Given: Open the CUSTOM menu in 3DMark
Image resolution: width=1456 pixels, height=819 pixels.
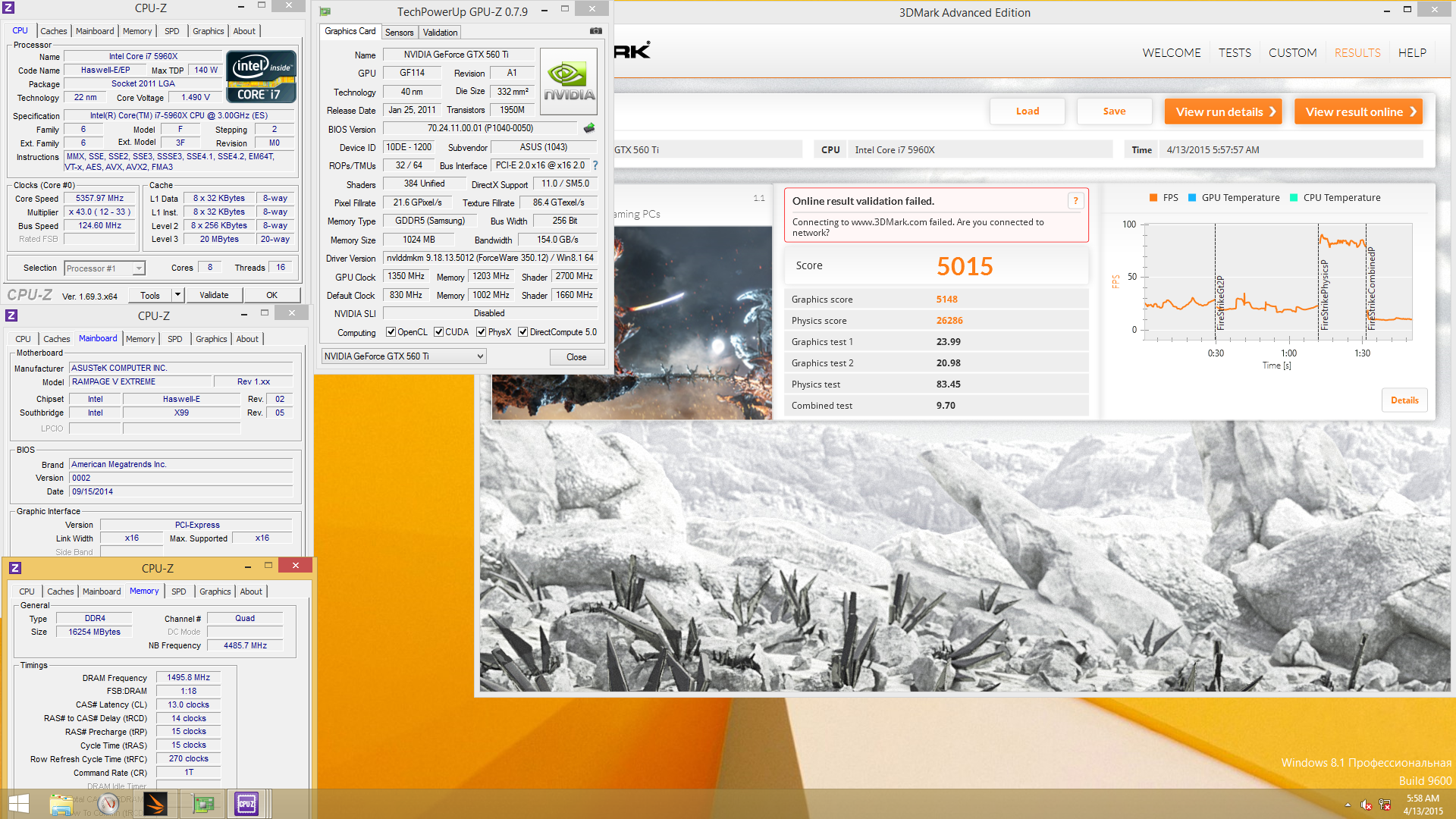Looking at the screenshot, I should [1292, 53].
